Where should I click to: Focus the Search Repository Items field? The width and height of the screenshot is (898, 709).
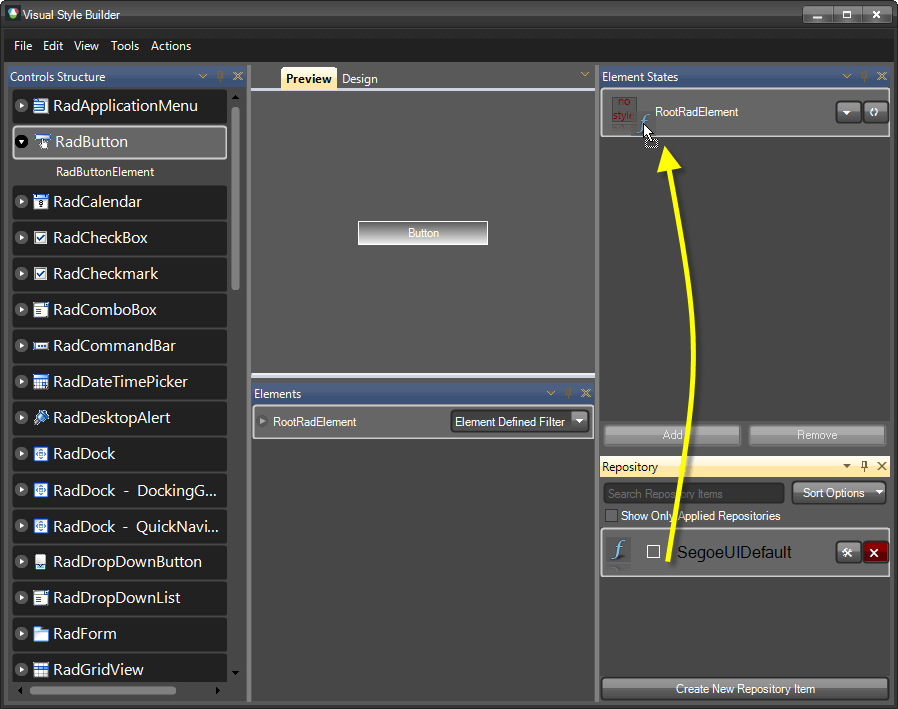694,493
